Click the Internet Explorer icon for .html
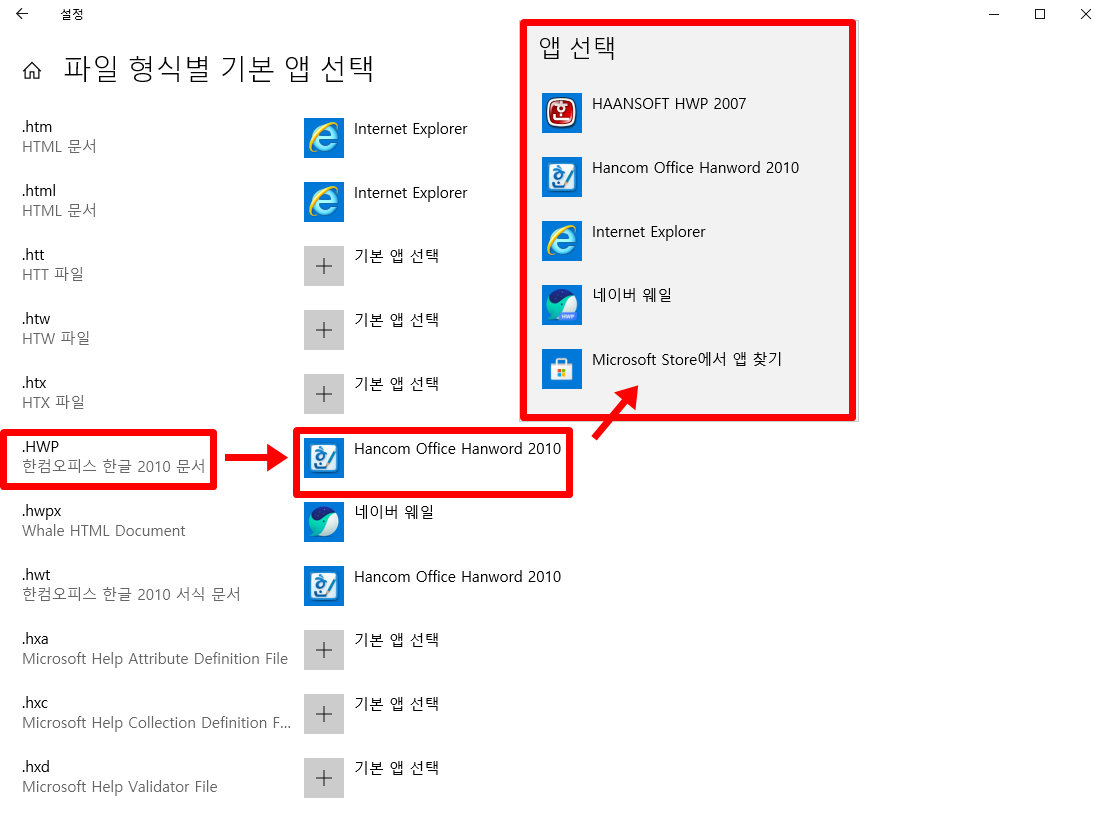The image size is (1104, 817). click(324, 202)
